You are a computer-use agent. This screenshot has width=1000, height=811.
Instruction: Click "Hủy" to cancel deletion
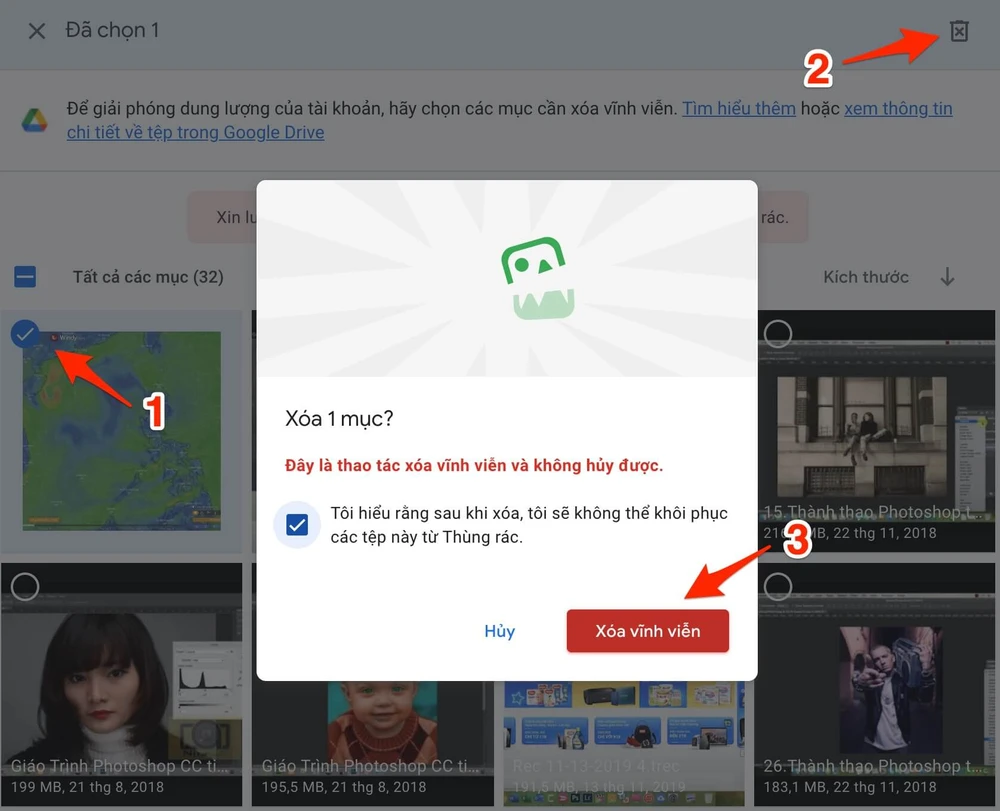499,631
